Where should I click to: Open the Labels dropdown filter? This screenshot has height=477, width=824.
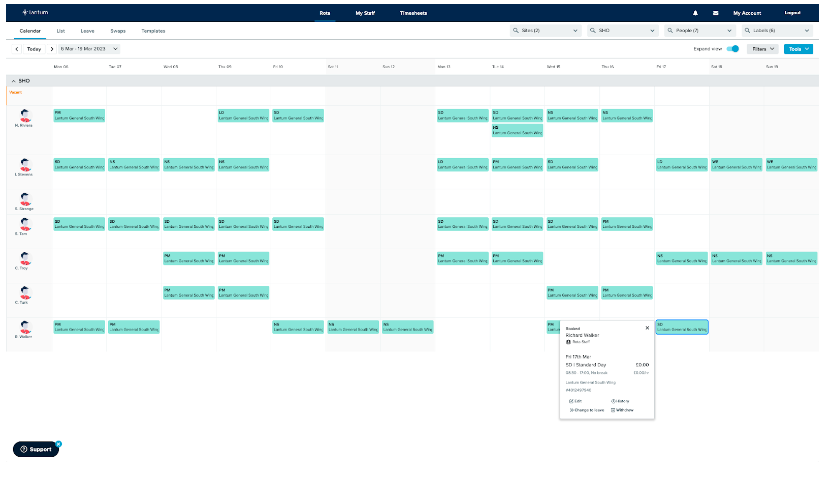[778, 30]
